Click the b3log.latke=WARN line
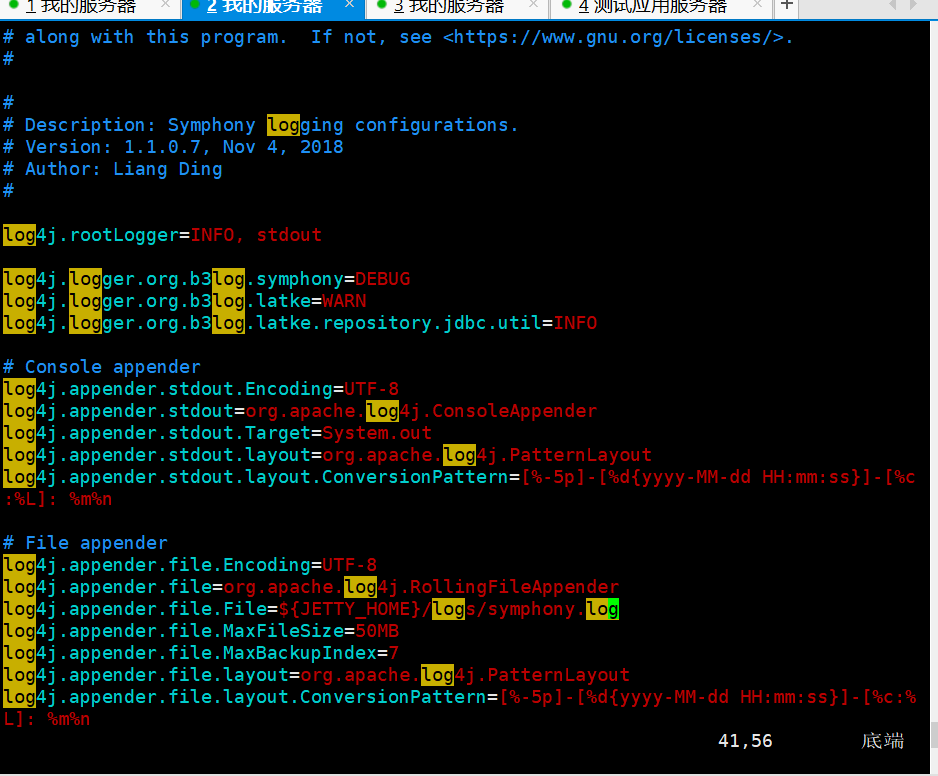 click(184, 301)
